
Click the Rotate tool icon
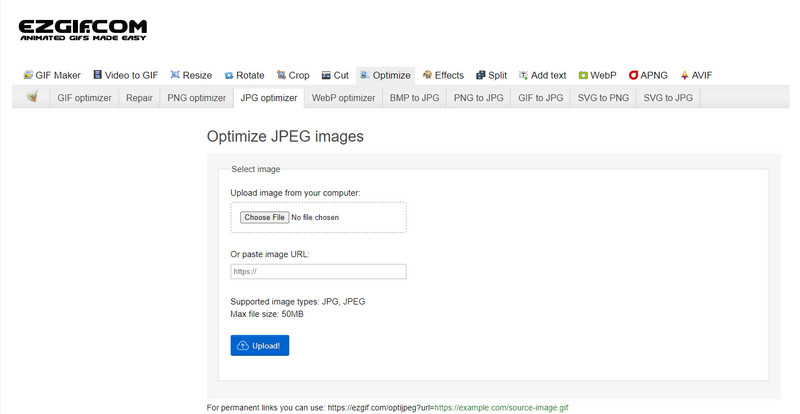[229, 76]
